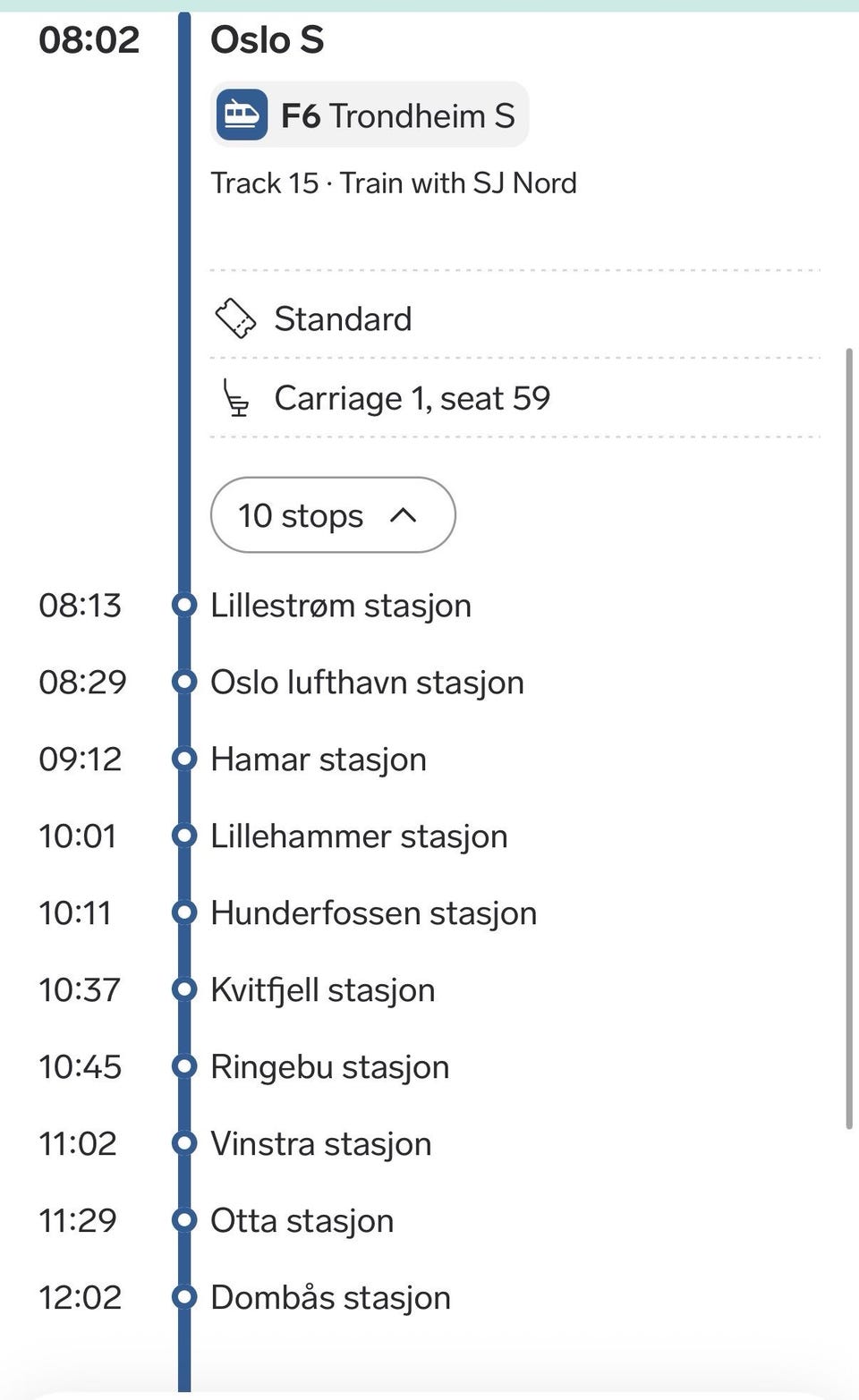
Task: Tap the seat icon beside Carriage 1
Action: click(x=235, y=398)
